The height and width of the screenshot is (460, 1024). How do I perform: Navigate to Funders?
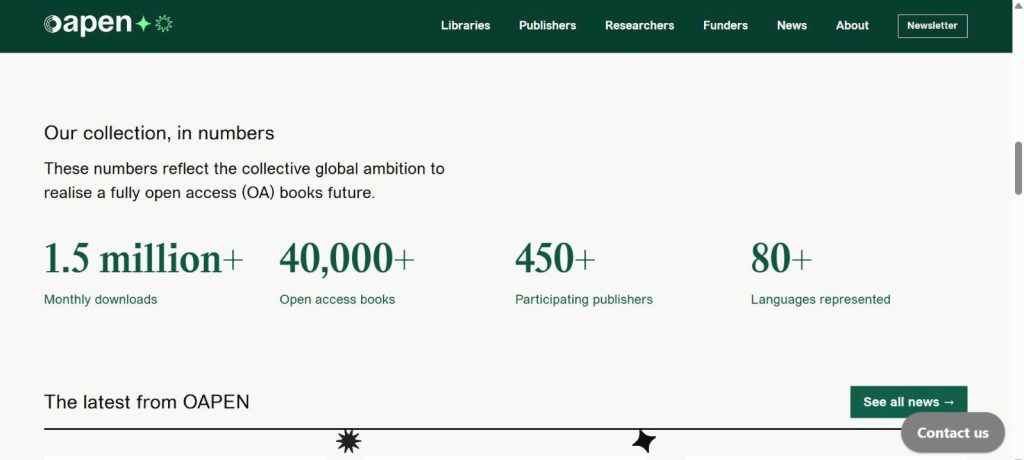click(725, 25)
